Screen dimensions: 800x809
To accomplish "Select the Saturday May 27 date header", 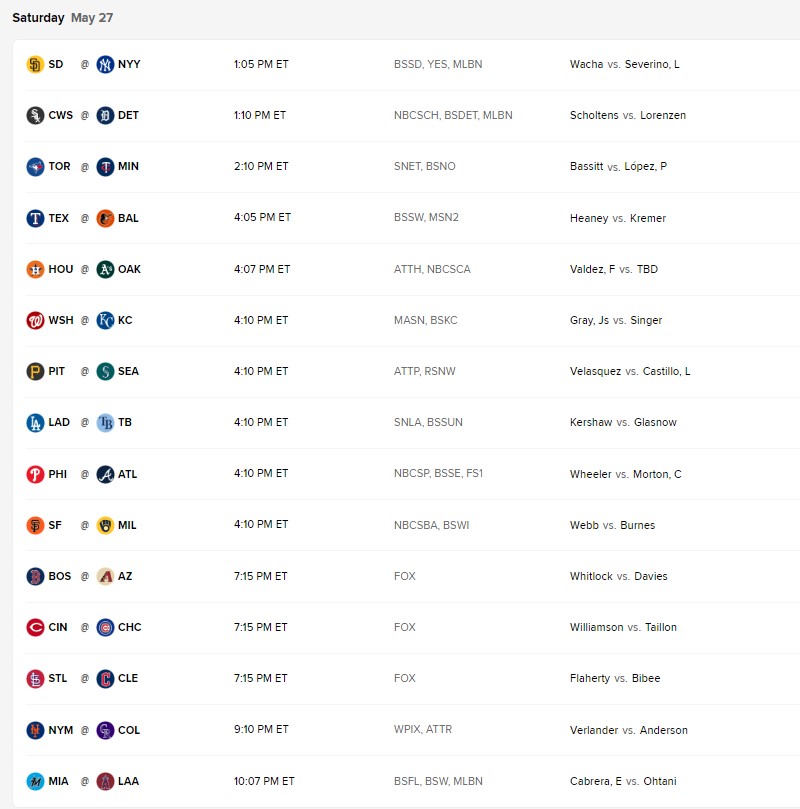I will coord(60,17).
